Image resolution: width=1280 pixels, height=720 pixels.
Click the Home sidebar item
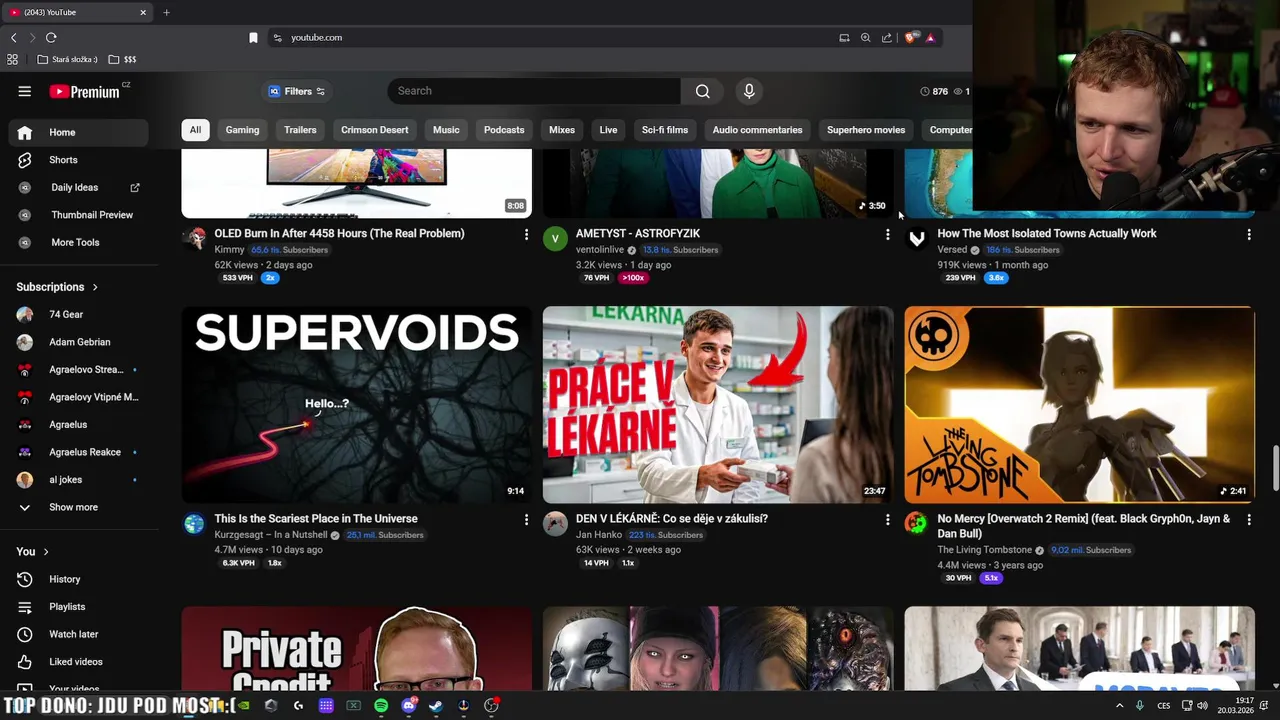pyautogui.click(x=80, y=132)
